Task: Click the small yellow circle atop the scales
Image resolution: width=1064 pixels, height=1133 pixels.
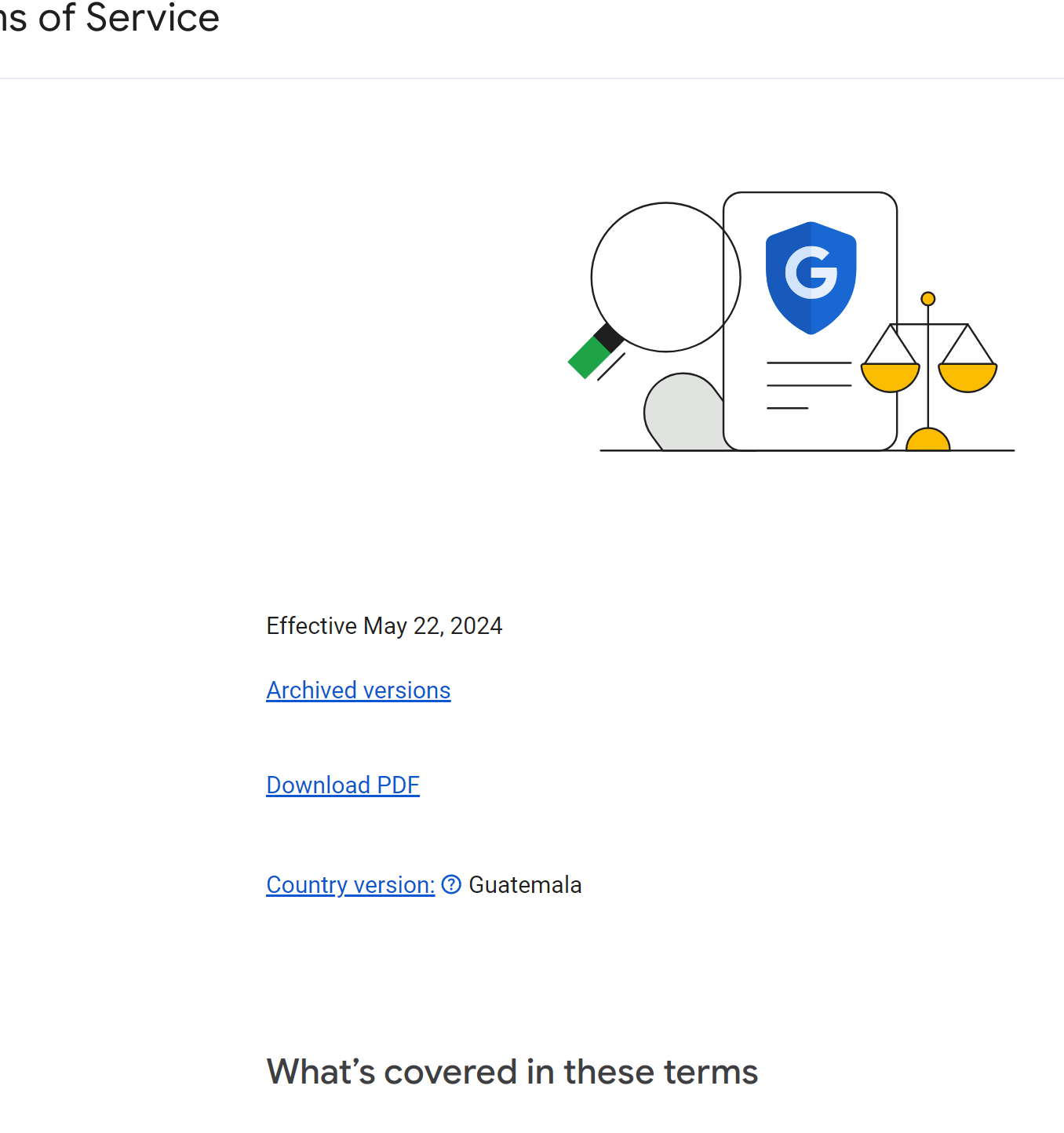Action: (x=928, y=299)
